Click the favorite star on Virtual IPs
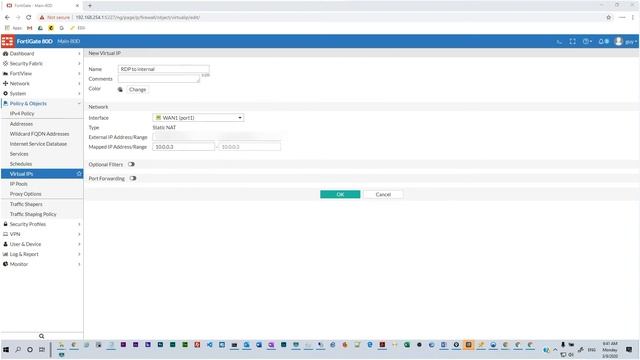The height and width of the screenshot is (360, 640). click(x=79, y=174)
